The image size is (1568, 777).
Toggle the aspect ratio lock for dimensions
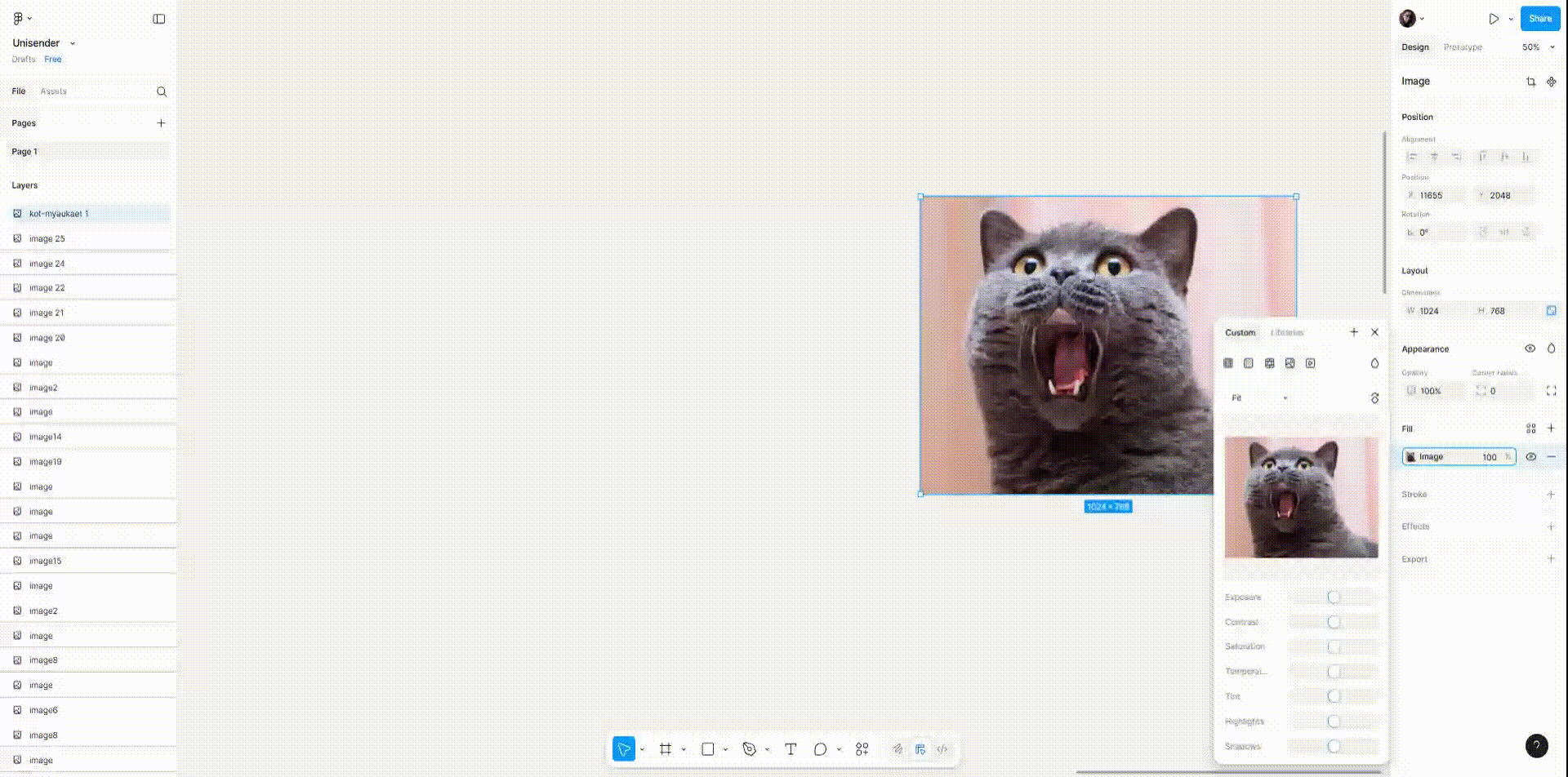tap(1551, 311)
